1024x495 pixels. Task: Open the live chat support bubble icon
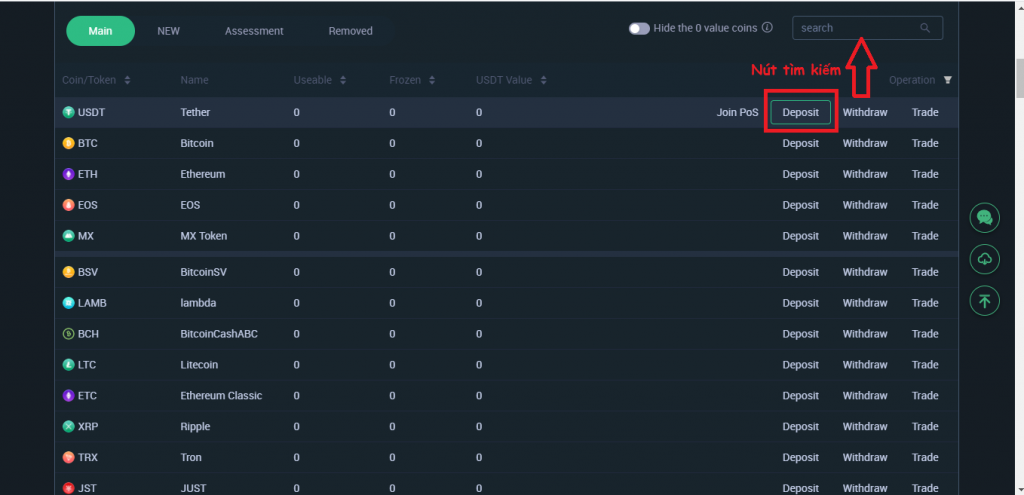[x=984, y=217]
